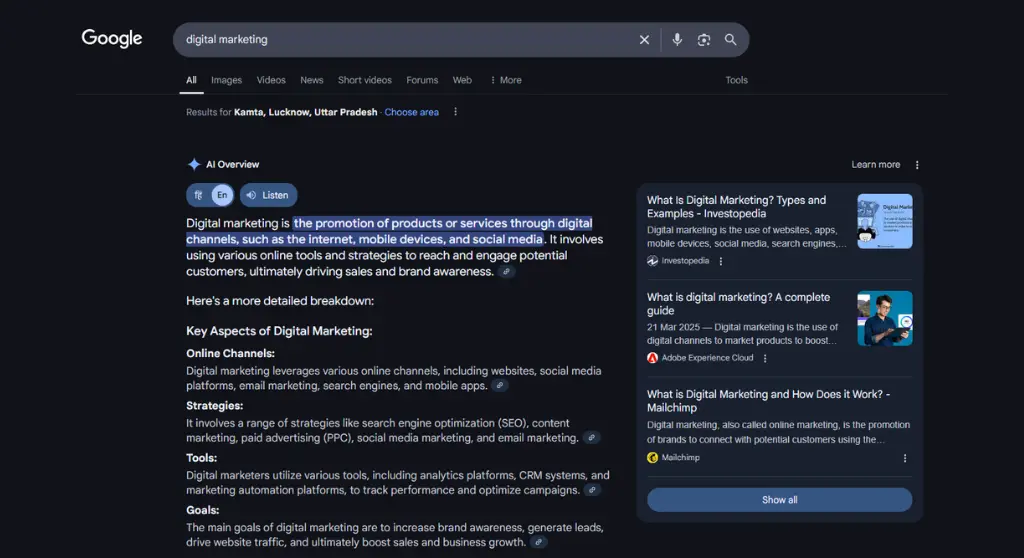1024x558 pixels.
Task: Click source link icon after 'email marketing'
Action: (x=591, y=438)
